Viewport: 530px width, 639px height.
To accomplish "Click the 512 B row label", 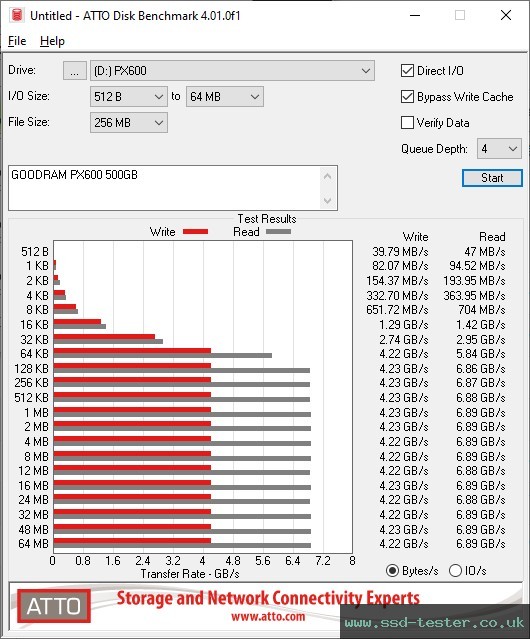I will (x=35, y=252).
